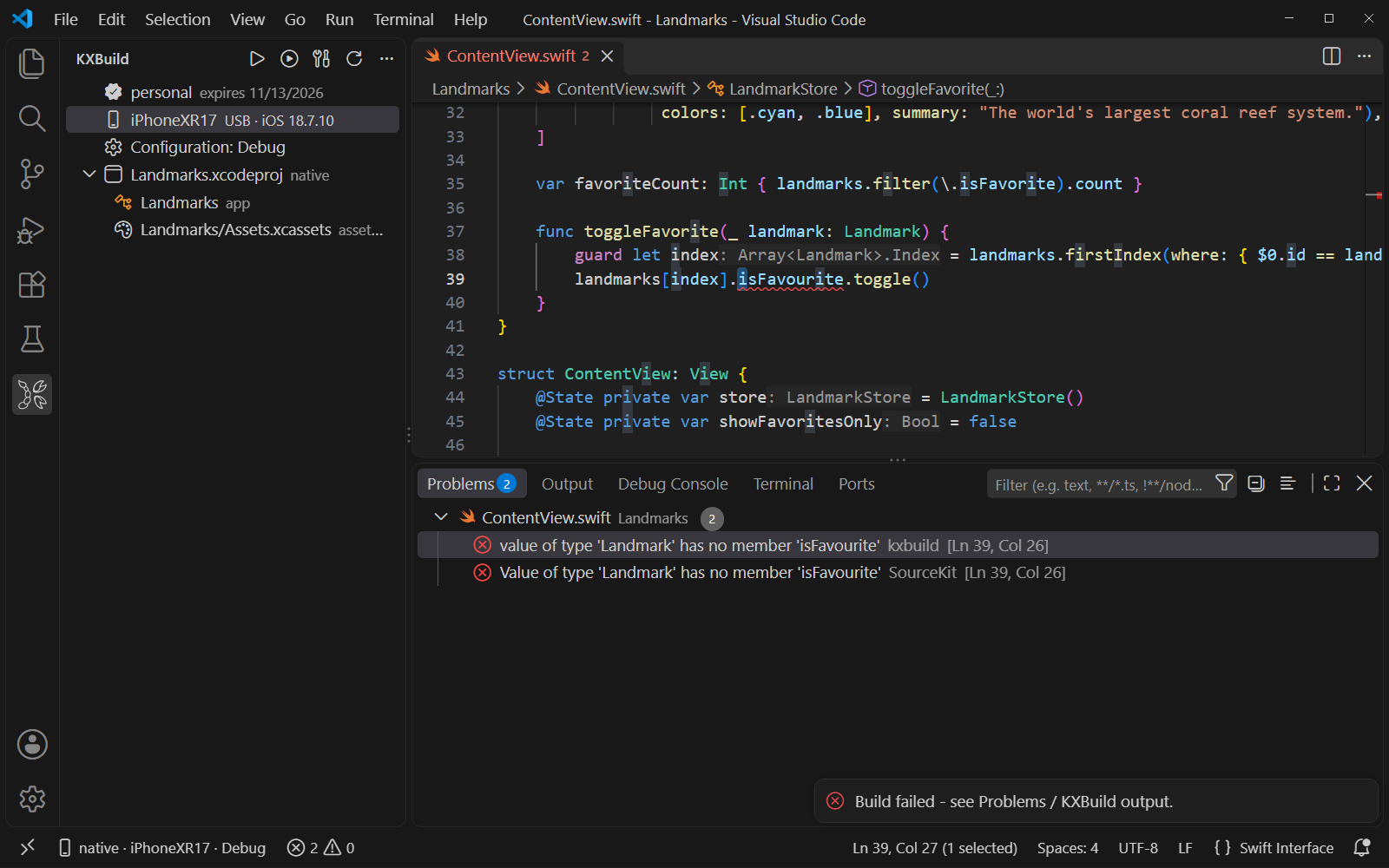This screenshot has width=1389, height=868.
Task: Open the Extensions view
Action: (x=32, y=285)
